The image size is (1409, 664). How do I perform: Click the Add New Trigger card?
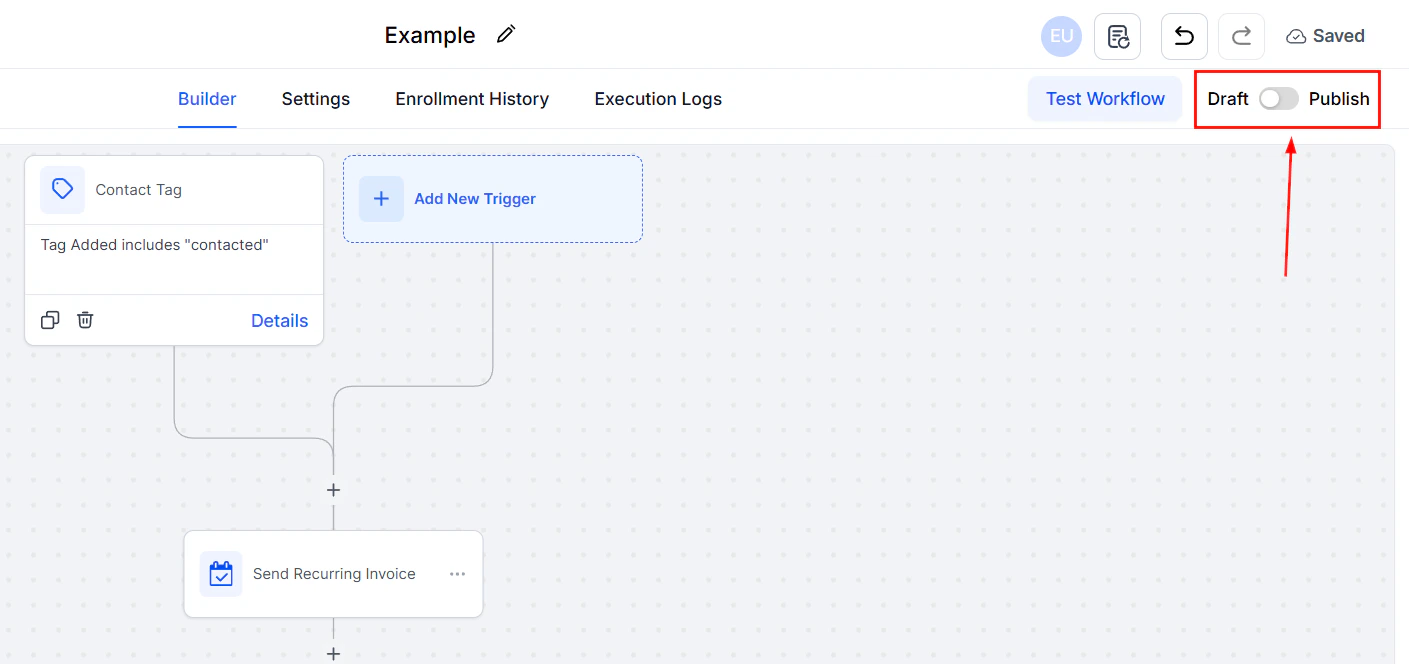coord(492,198)
